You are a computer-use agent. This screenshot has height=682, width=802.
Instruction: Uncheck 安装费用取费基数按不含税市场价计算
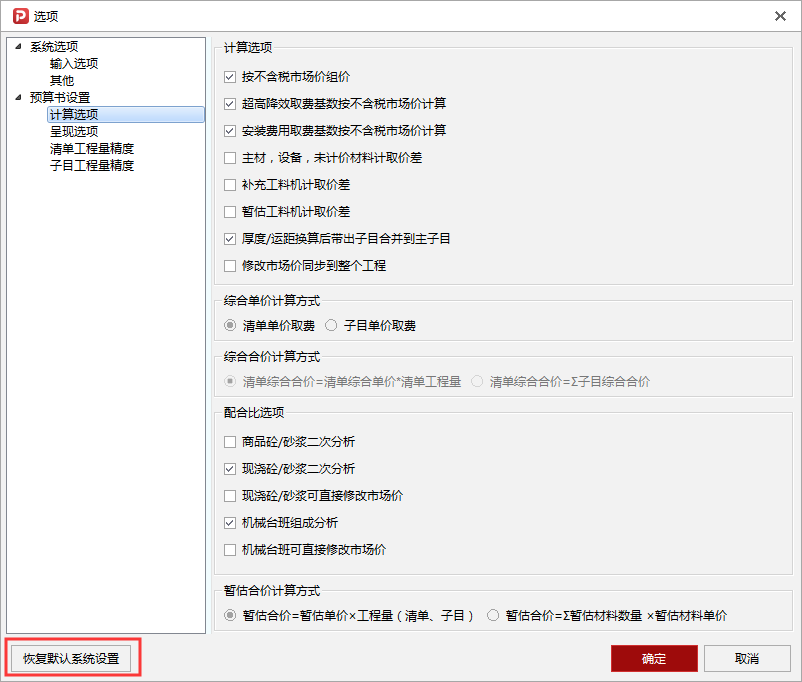227,130
